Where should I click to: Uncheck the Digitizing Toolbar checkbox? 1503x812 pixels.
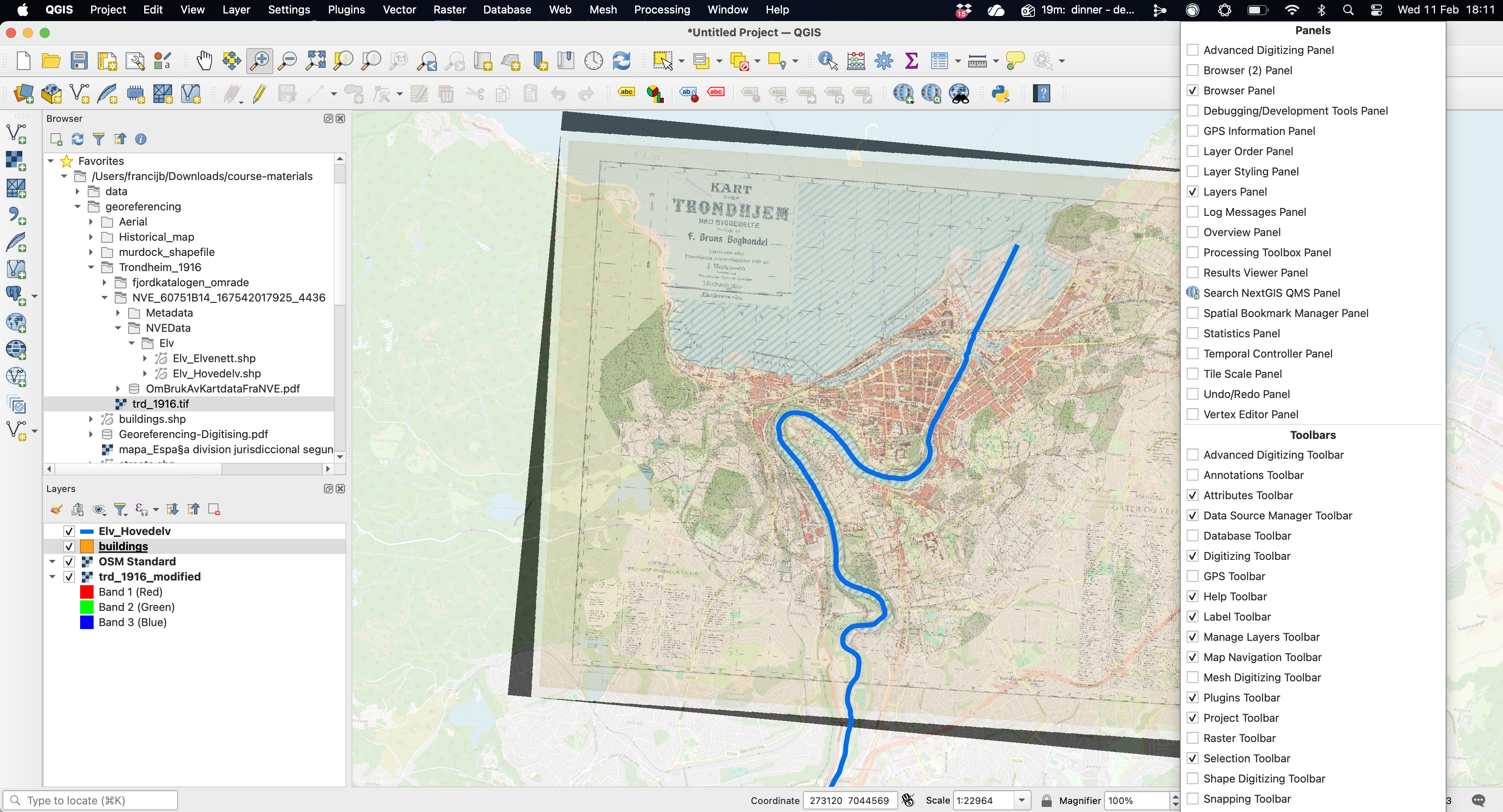(1193, 556)
